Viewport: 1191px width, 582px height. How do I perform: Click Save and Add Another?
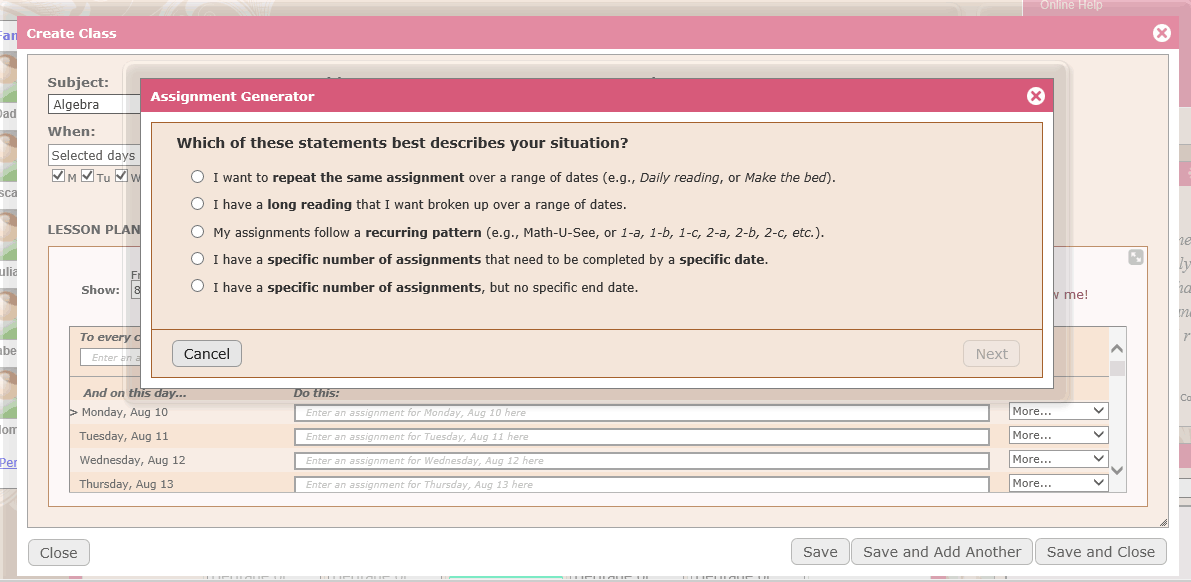pyautogui.click(x=942, y=552)
